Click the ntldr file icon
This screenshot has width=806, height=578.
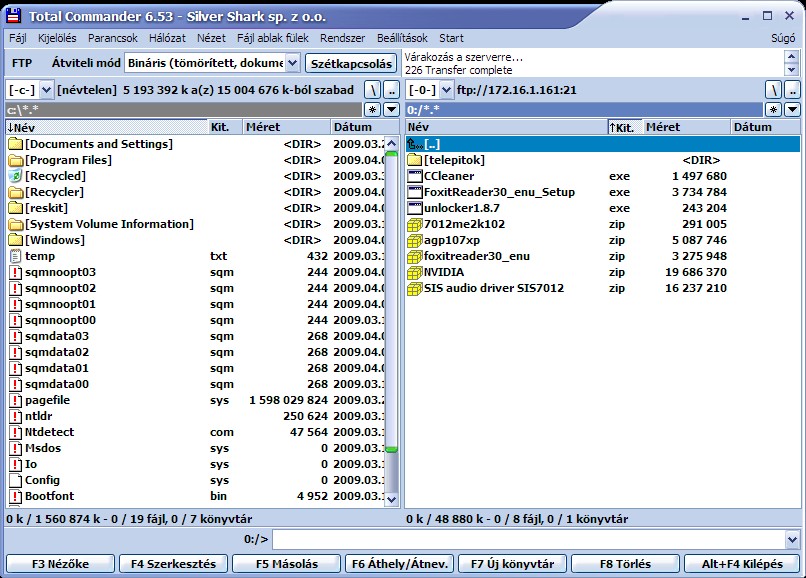pos(16,416)
